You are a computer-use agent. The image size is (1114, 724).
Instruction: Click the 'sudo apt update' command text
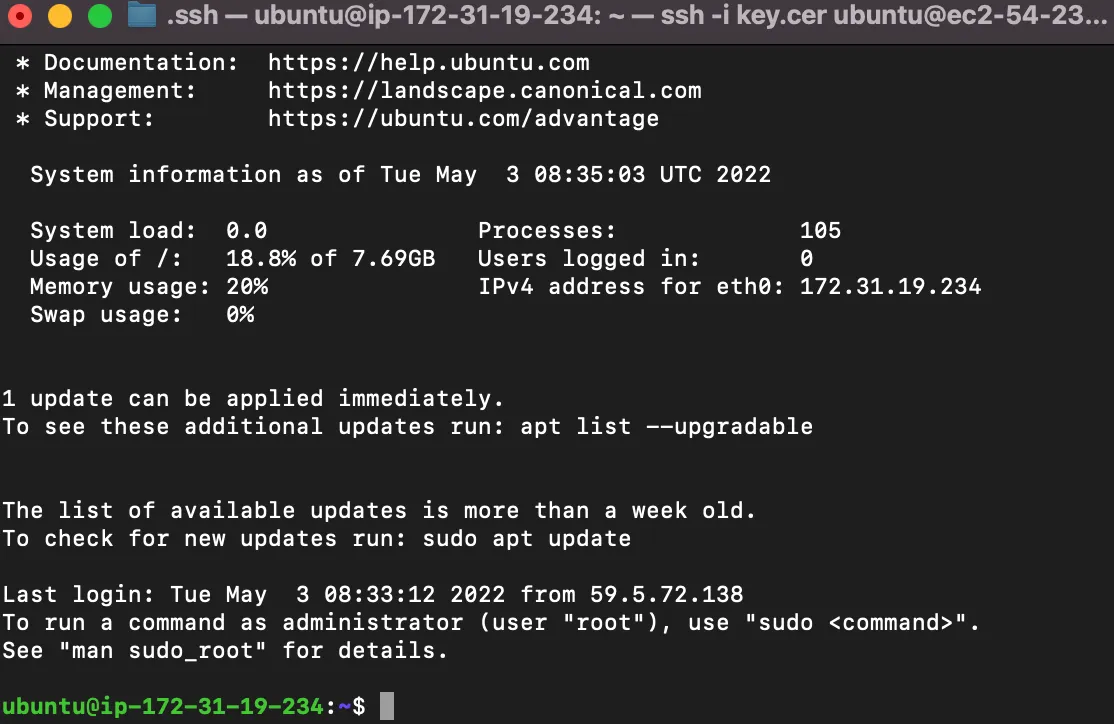coord(526,539)
